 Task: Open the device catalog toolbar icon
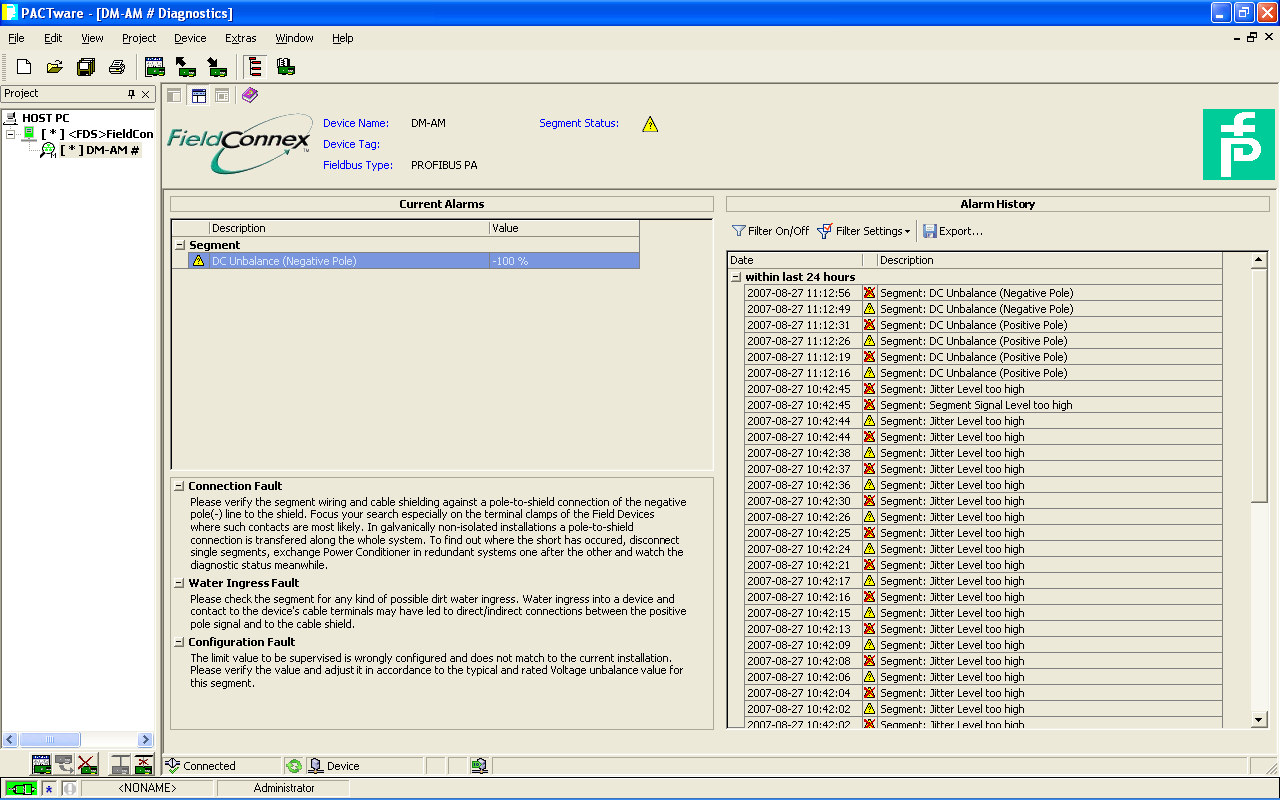154,67
